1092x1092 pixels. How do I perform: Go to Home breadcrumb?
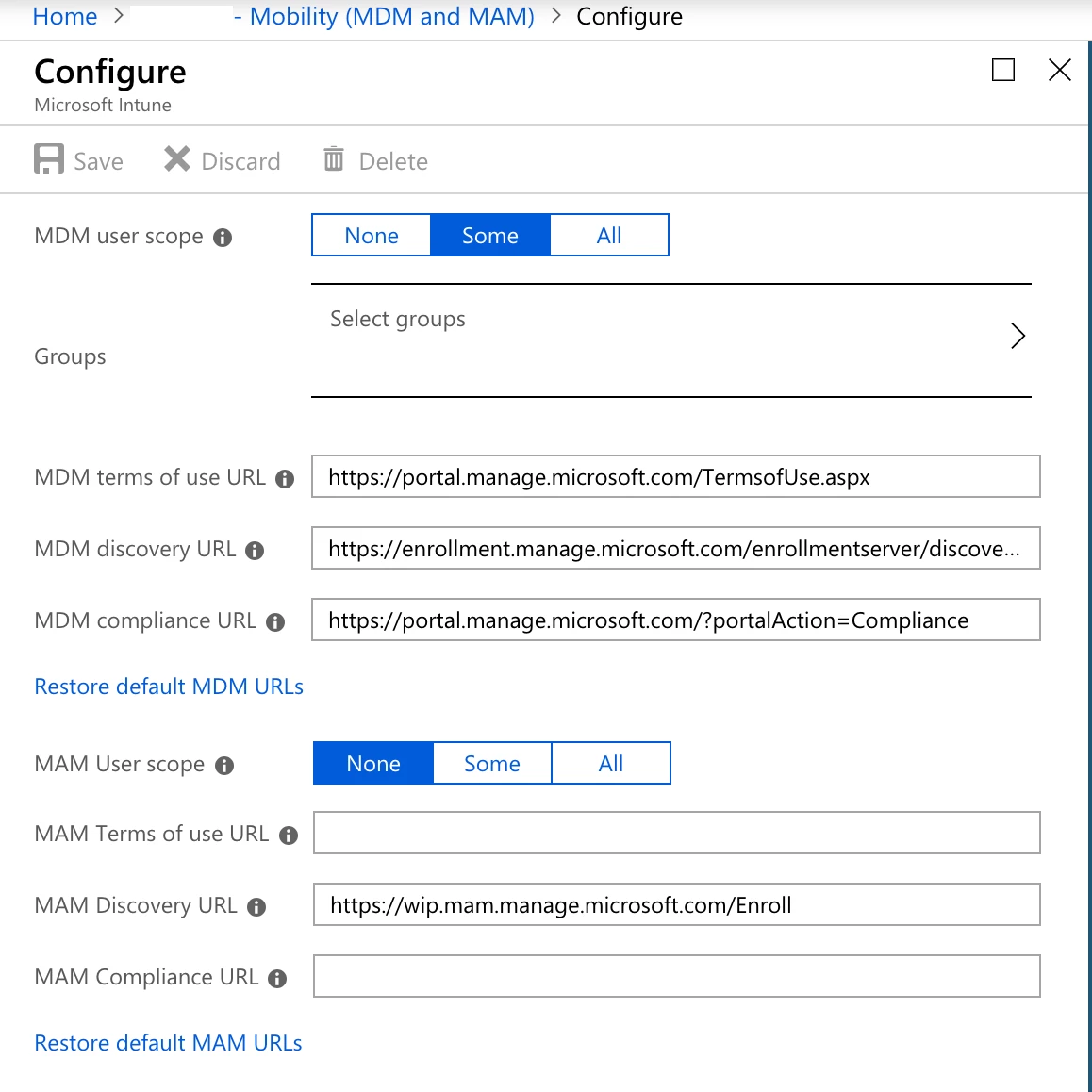(65, 16)
